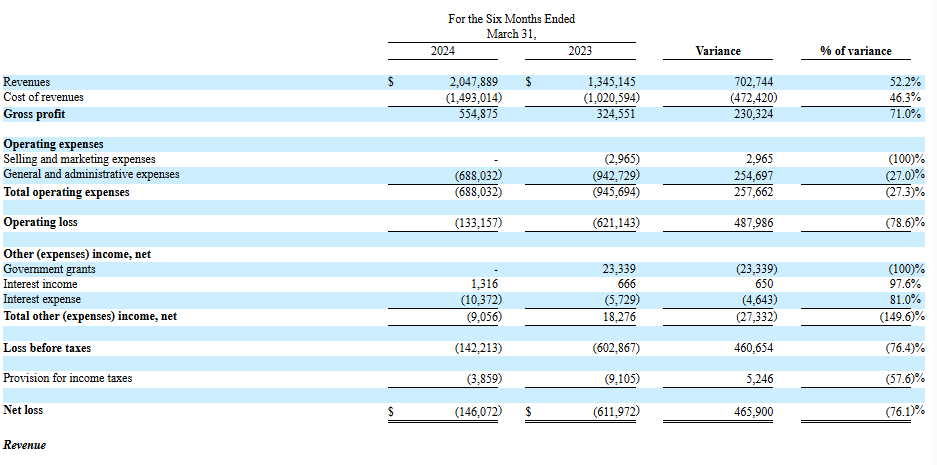Select General and administrative expenses label
937x465 pixels.
point(91,174)
